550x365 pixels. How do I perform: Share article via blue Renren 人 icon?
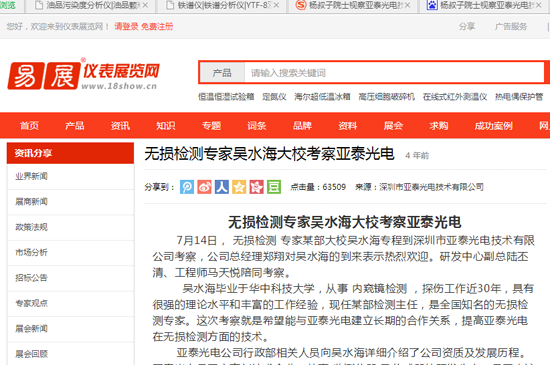222,187
